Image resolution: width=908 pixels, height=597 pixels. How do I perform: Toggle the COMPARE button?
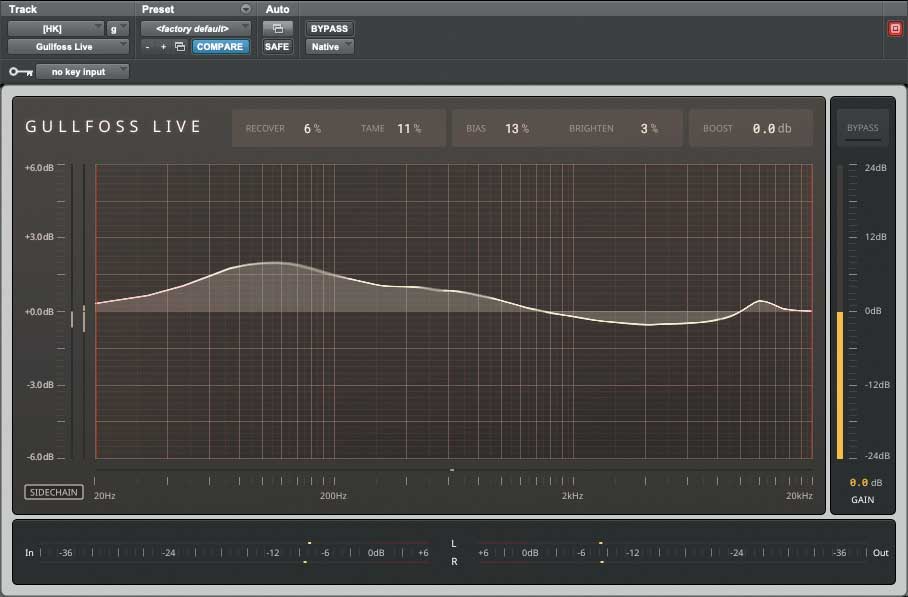click(220, 46)
